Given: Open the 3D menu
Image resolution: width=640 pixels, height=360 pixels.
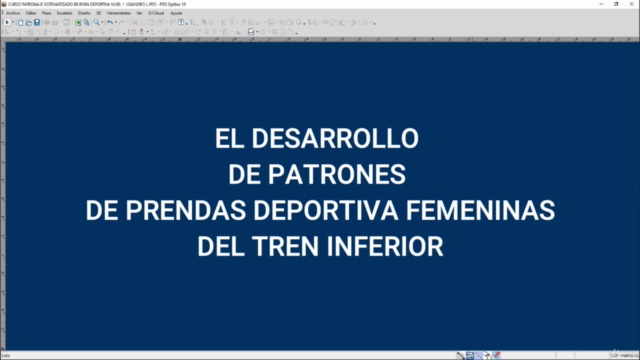Looking at the screenshot, I should click(x=98, y=13).
